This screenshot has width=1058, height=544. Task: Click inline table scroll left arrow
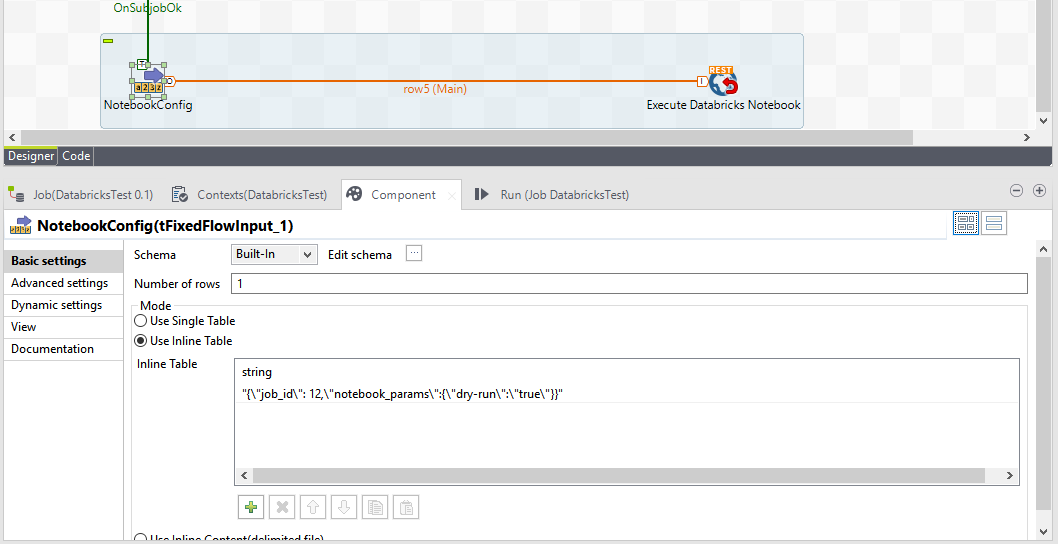click(244, 476)
